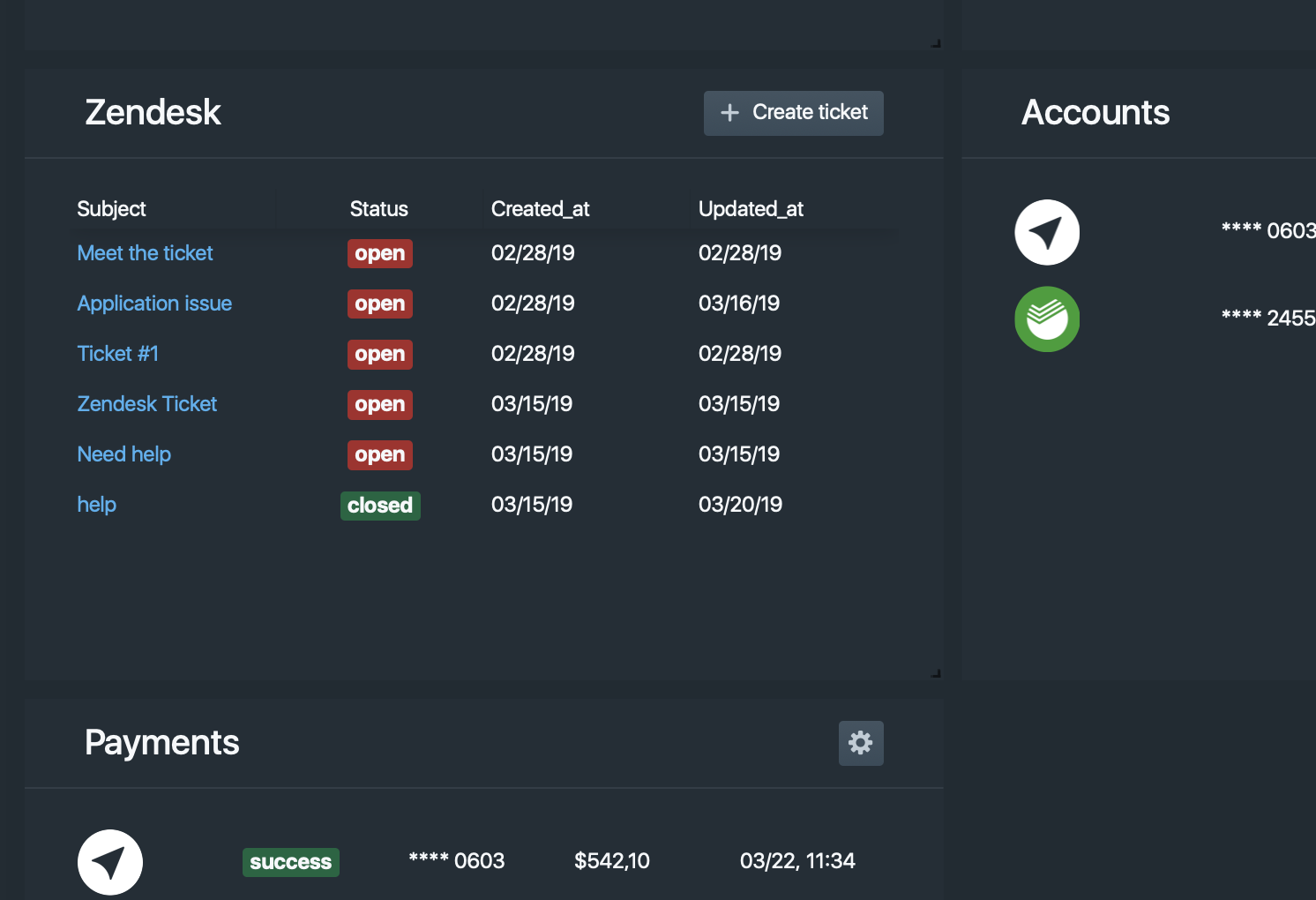1316x900 pixels.
Task: Click the white arrow account icon in Accounts
Action: (x=1047, y=233)
